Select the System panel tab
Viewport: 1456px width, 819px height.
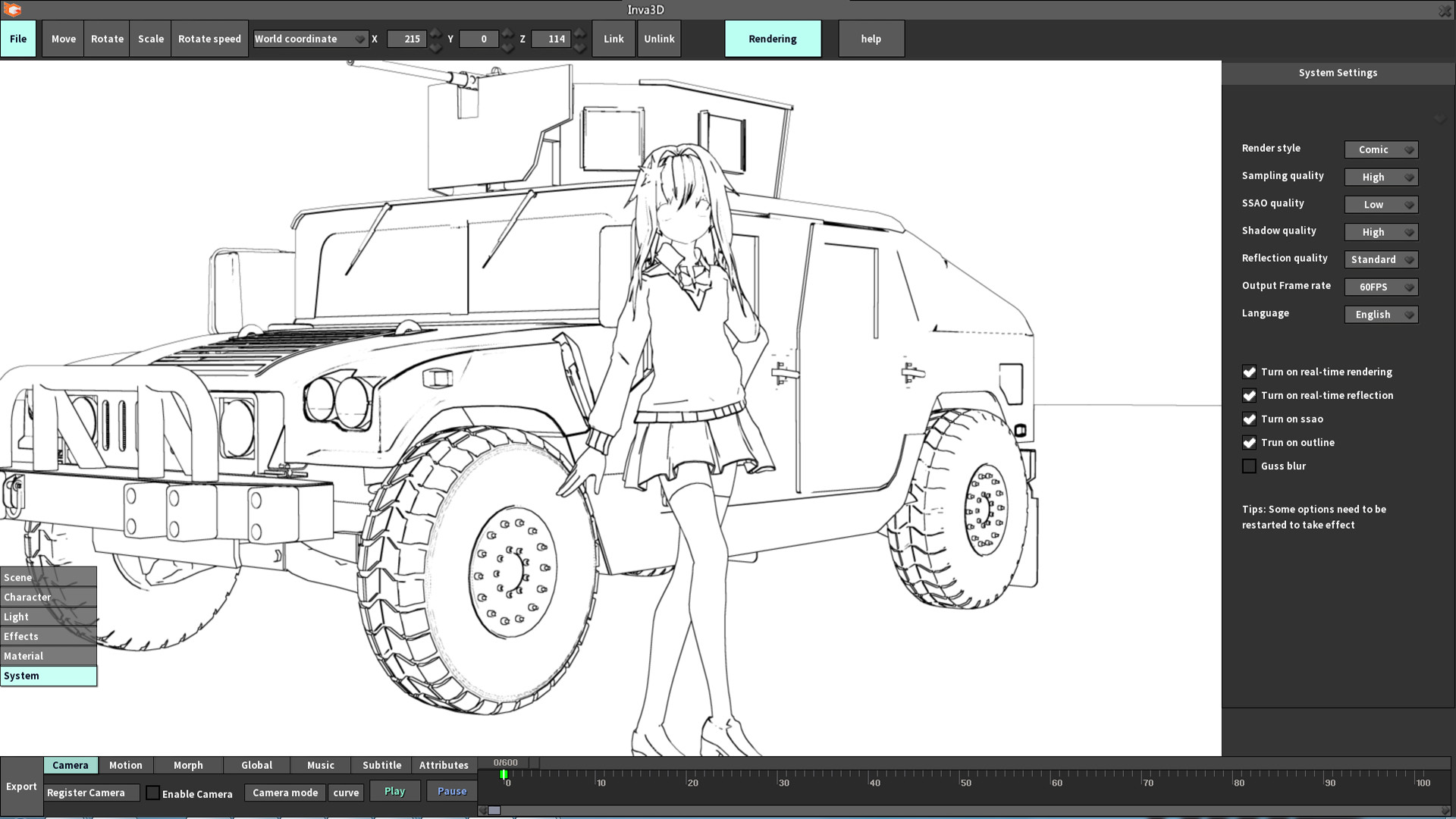point(49,676)
